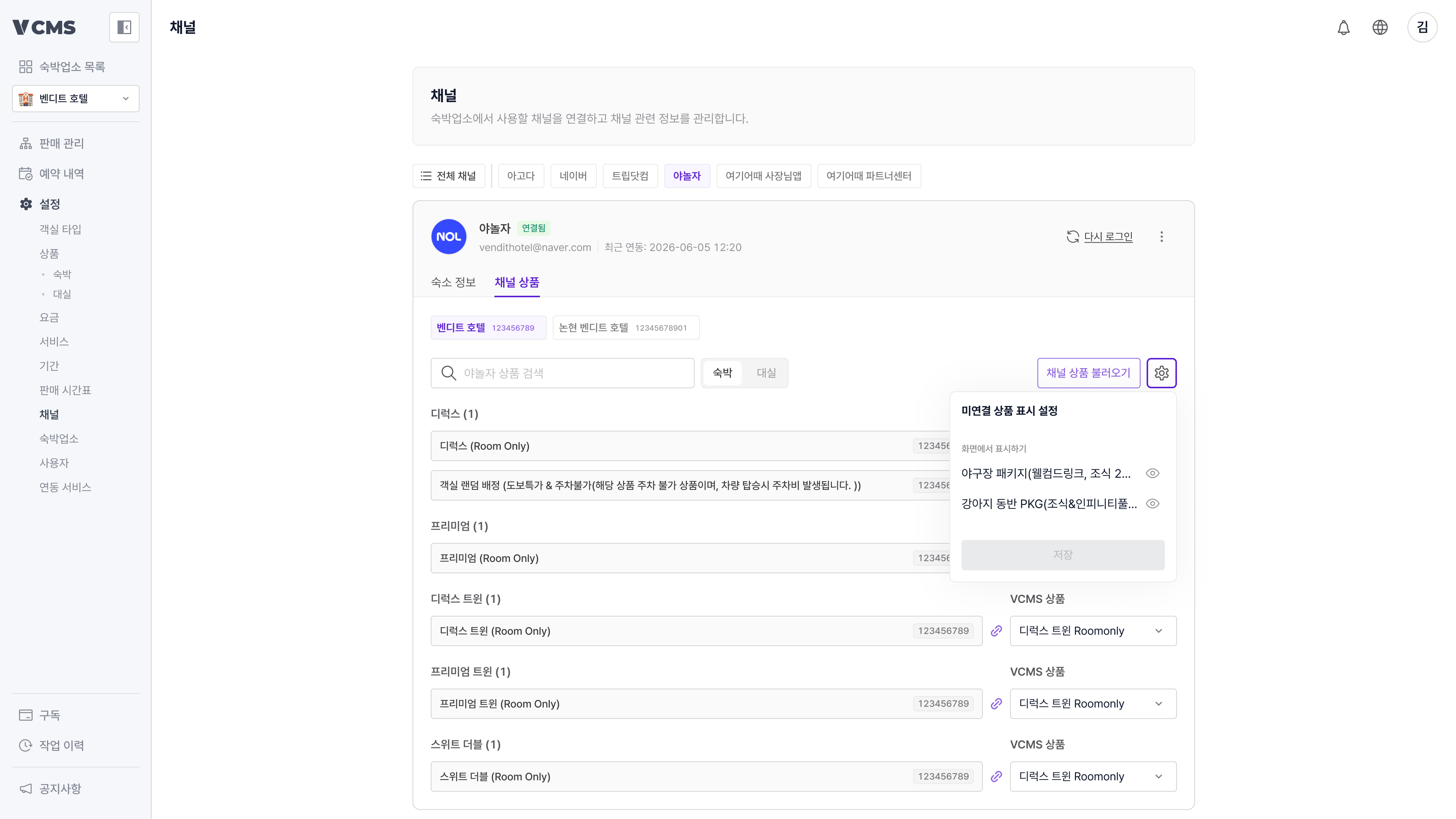Screen dimensions: 1456x819
Task: Click the 설정 gear icon in sidebar
Action: [x=25, y=204]
